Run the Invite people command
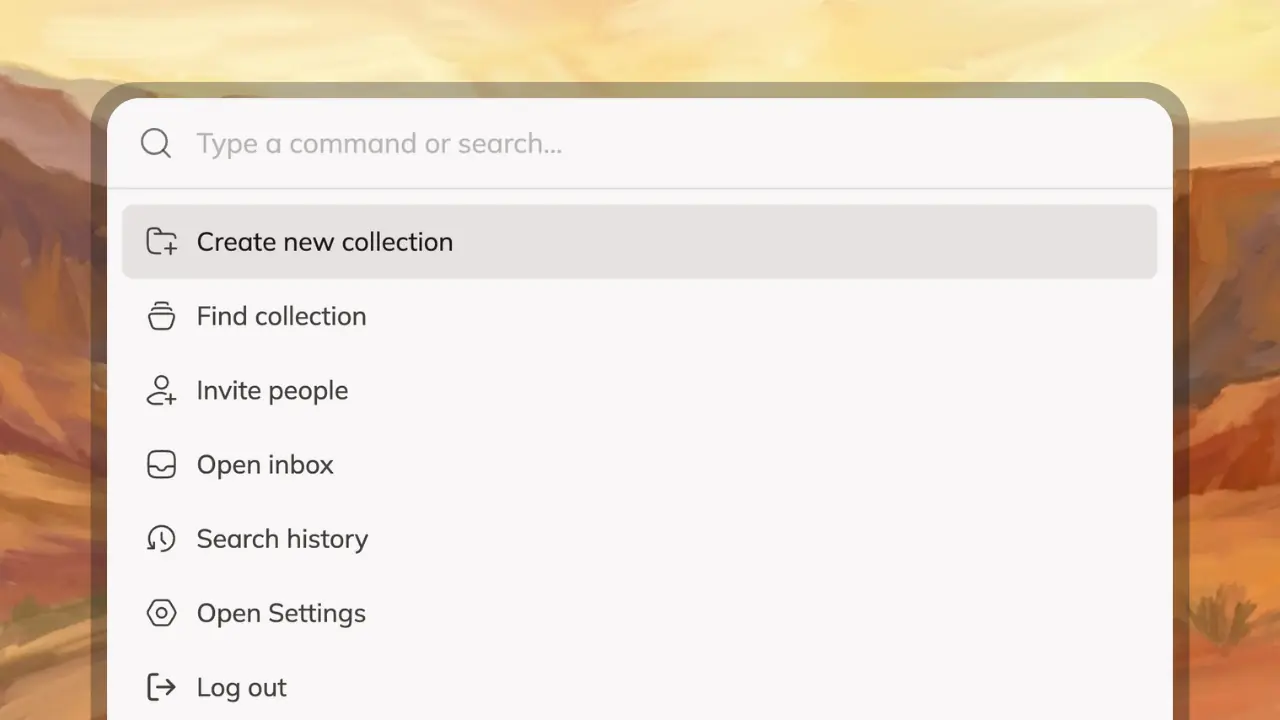The width and height of the screenshot is (1280, 720). pyautogui.click(x=639, y=390)
